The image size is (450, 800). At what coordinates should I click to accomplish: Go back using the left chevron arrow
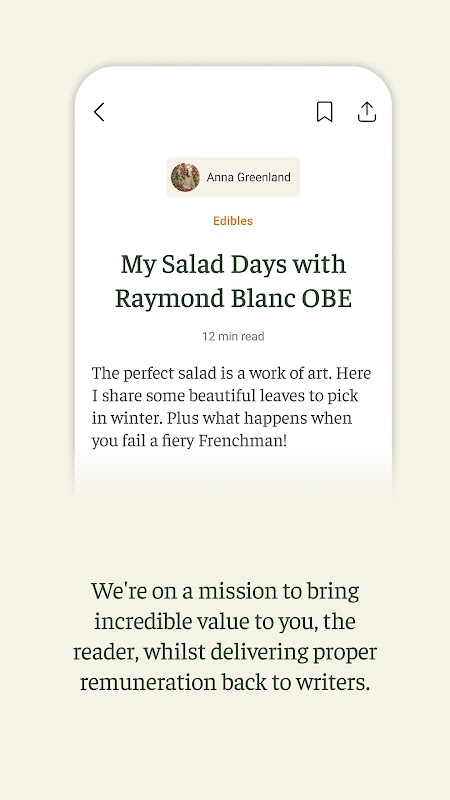coord(99,112)
